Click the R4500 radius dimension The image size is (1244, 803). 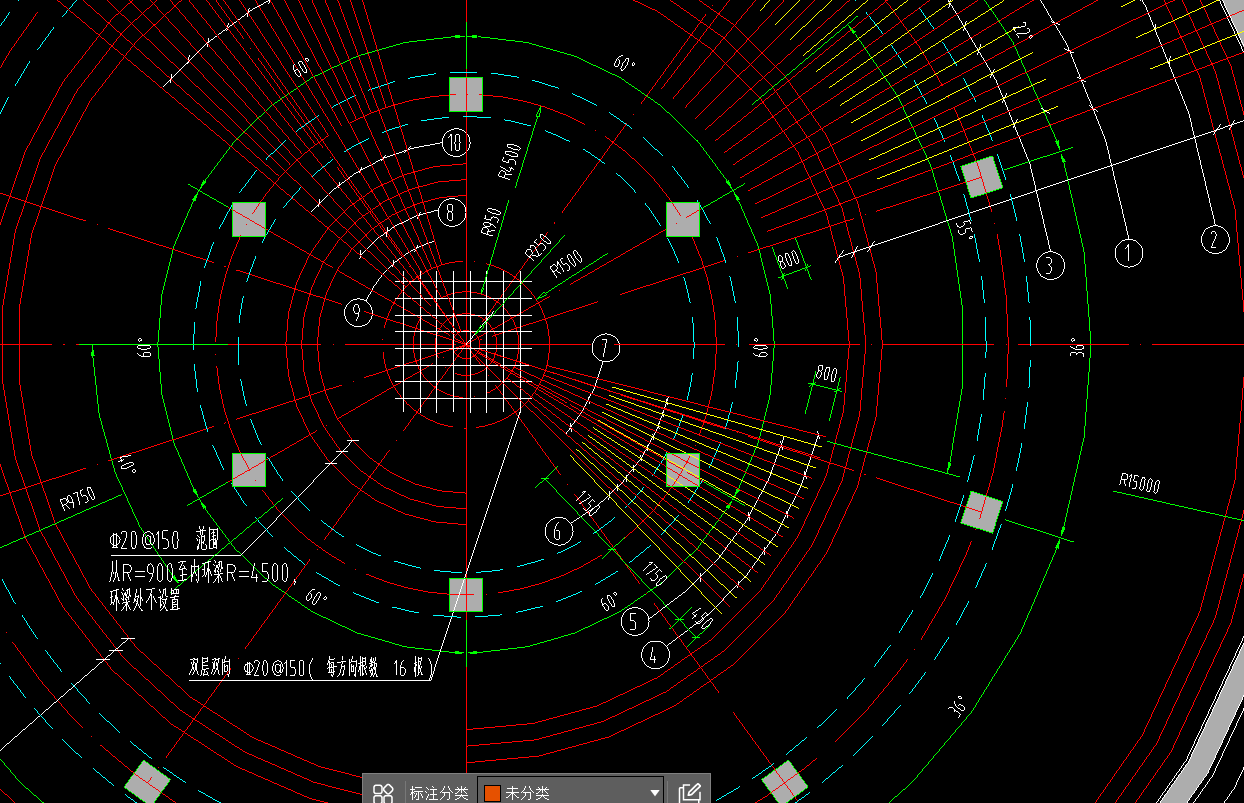tap(509, 162)
